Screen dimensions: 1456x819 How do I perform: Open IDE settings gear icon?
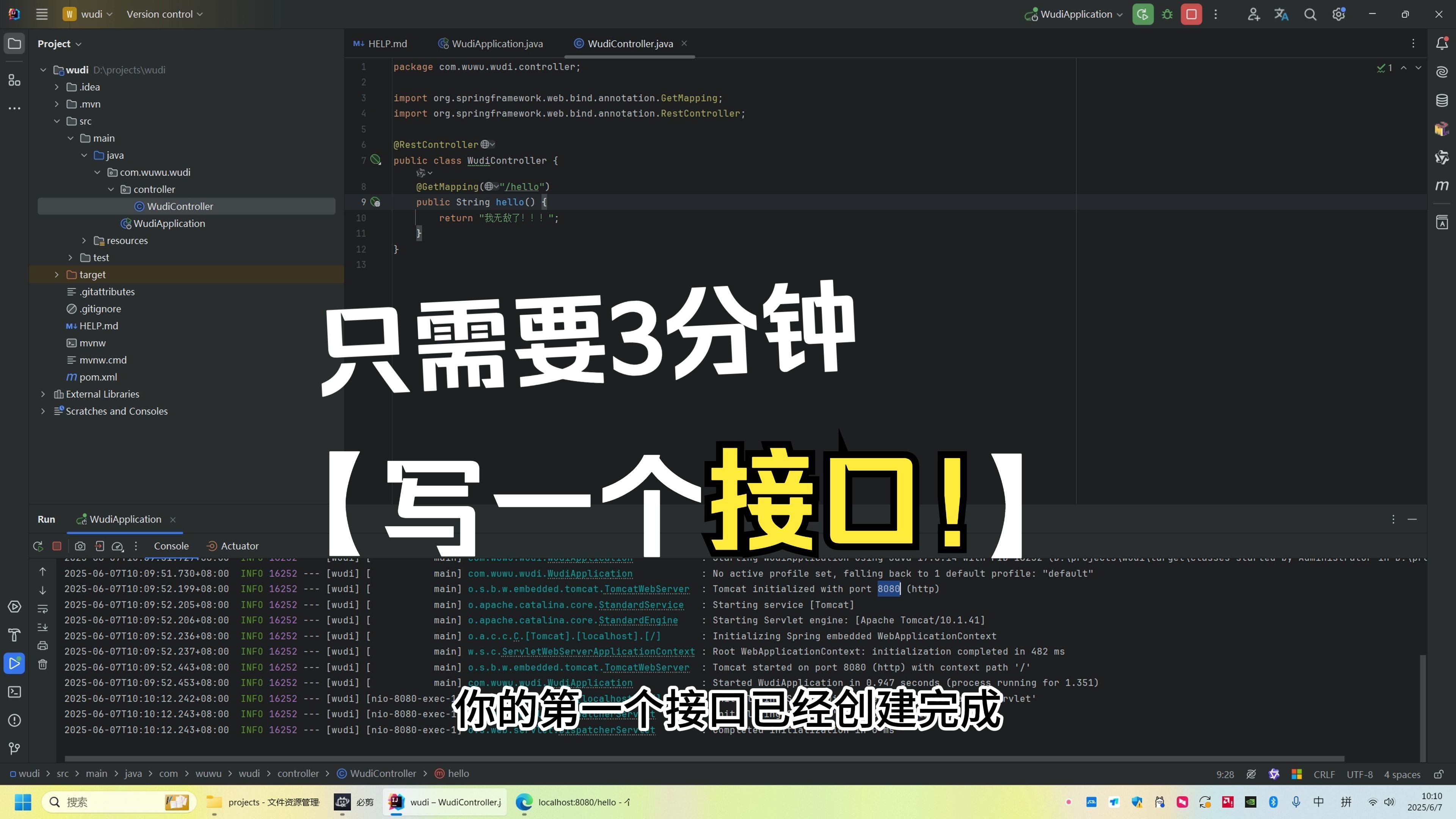(1338, 14)
